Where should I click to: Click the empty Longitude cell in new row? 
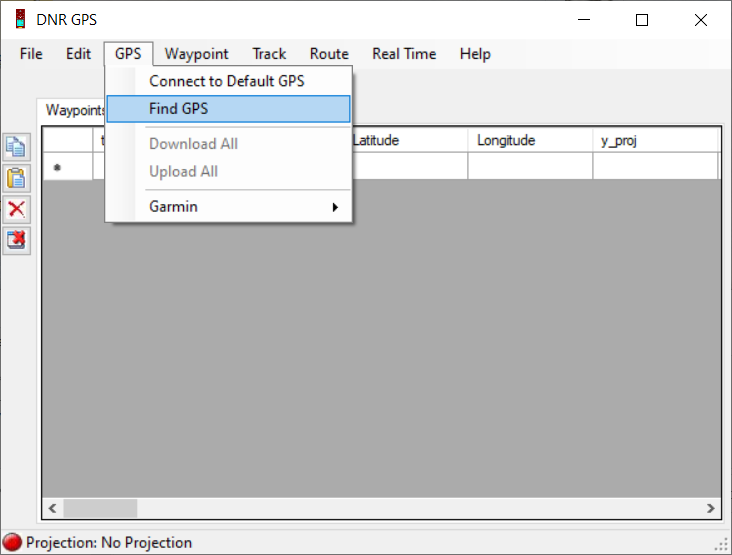[530, 166]
